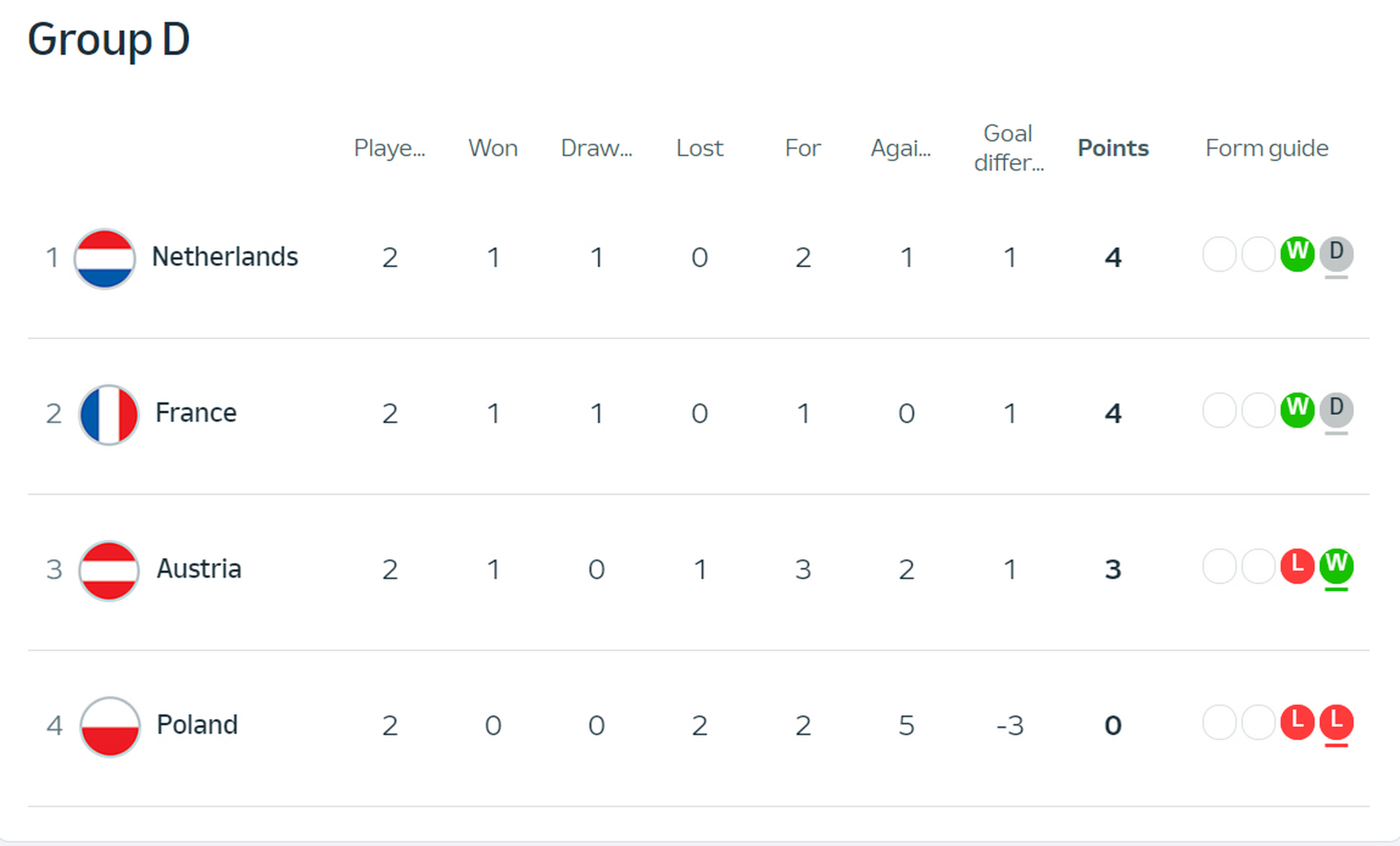This screenshot has width=1400, height=846.
Task: Click the Form guide column header
Action: [1267, 149]
